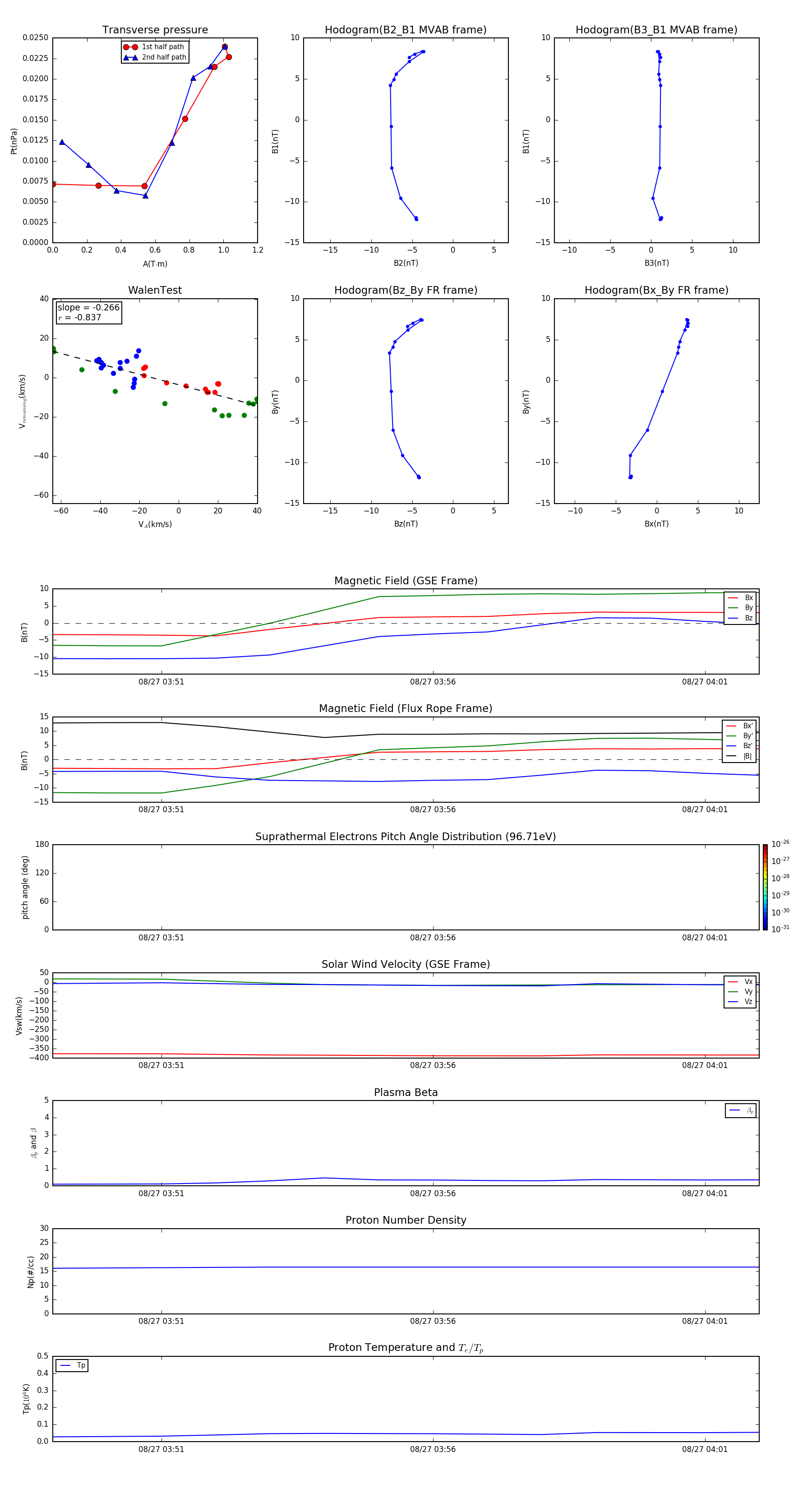This screenshot has width=812, height=1489.
Task: Click the 'Hodogram(Bx_By FR frame)' title
Action: (656, 290)
